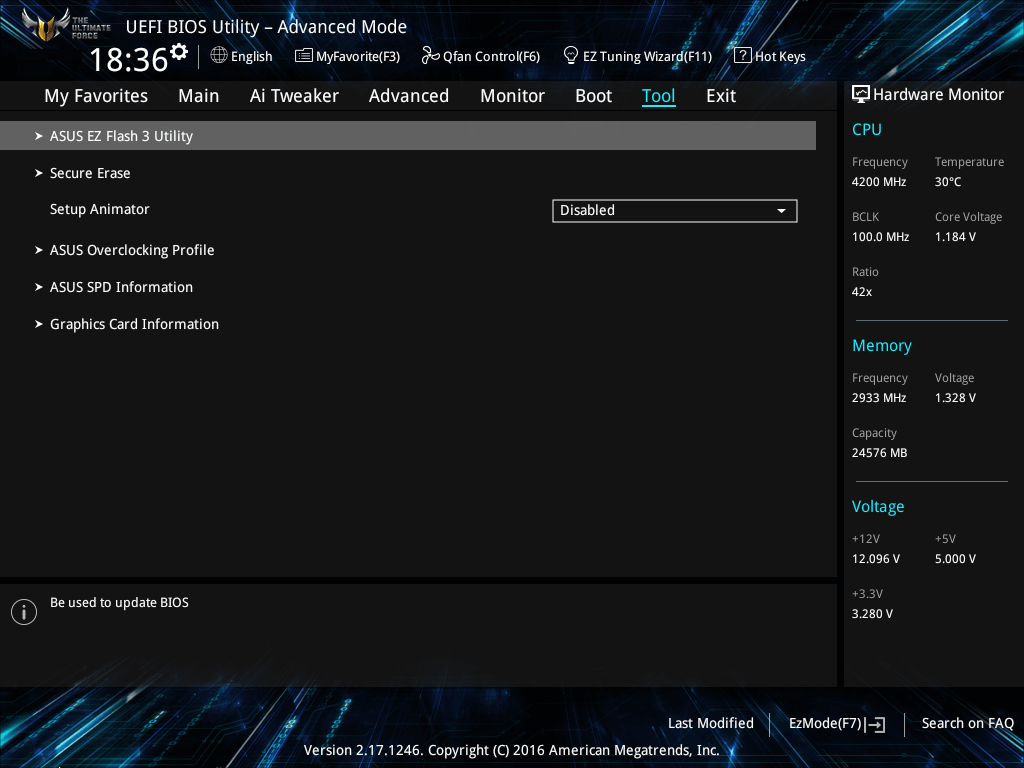Click CPU temperature value 30°C

click(x=948, y=182)
